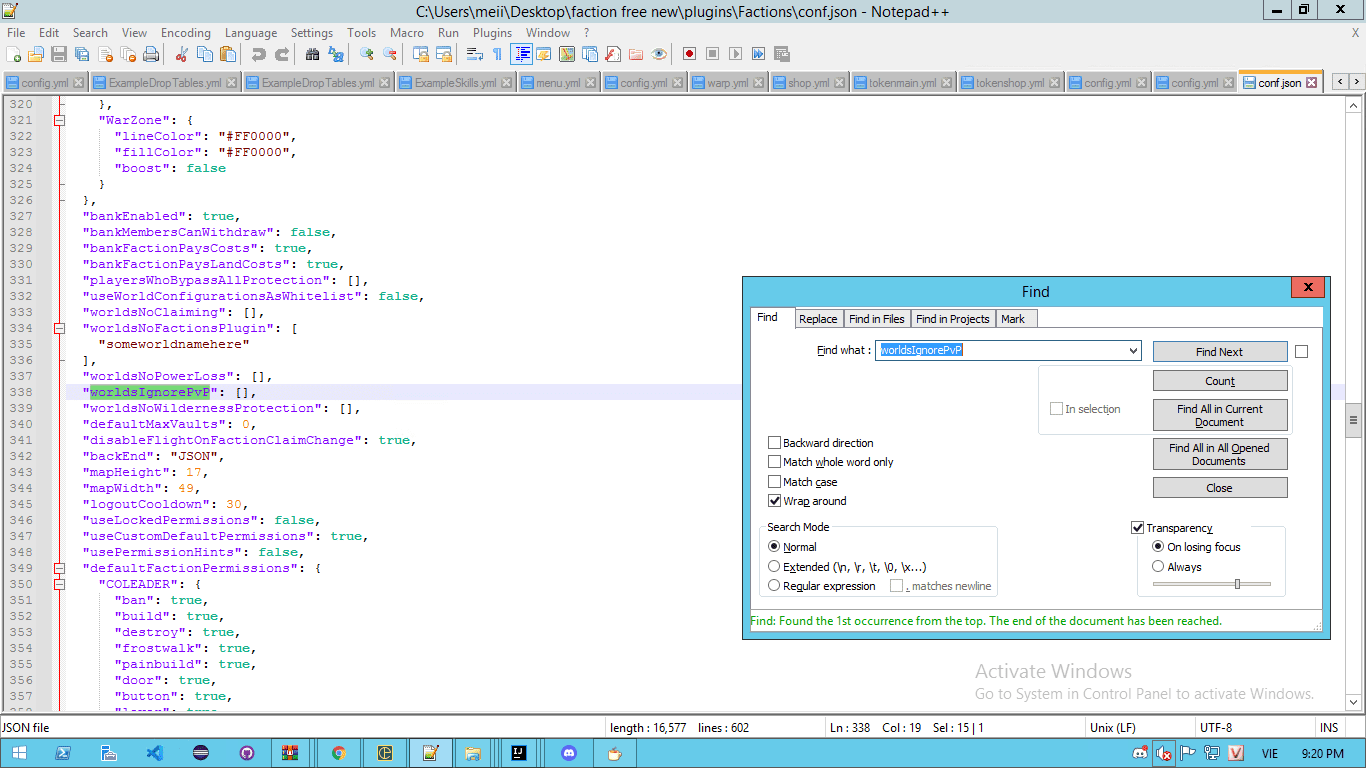Switch to the Replace tab
The image size is (1366, 768).
coord(817,319)
